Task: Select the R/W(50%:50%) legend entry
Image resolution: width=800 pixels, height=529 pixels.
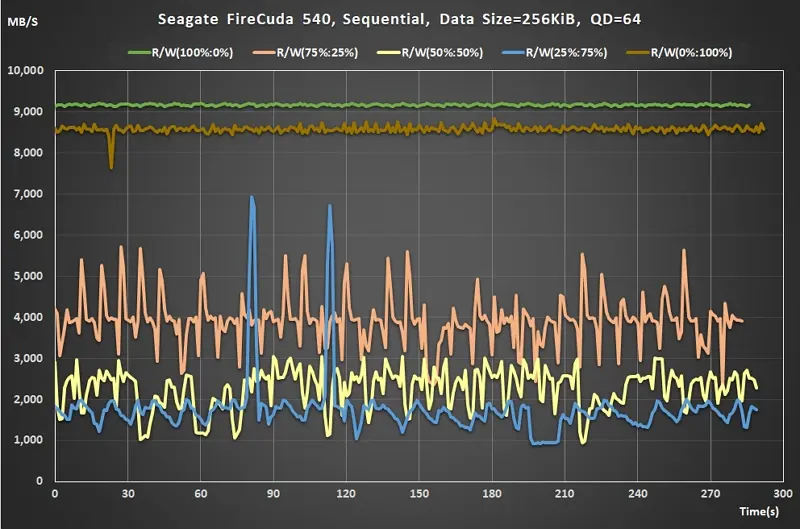Action: (430, 53)
